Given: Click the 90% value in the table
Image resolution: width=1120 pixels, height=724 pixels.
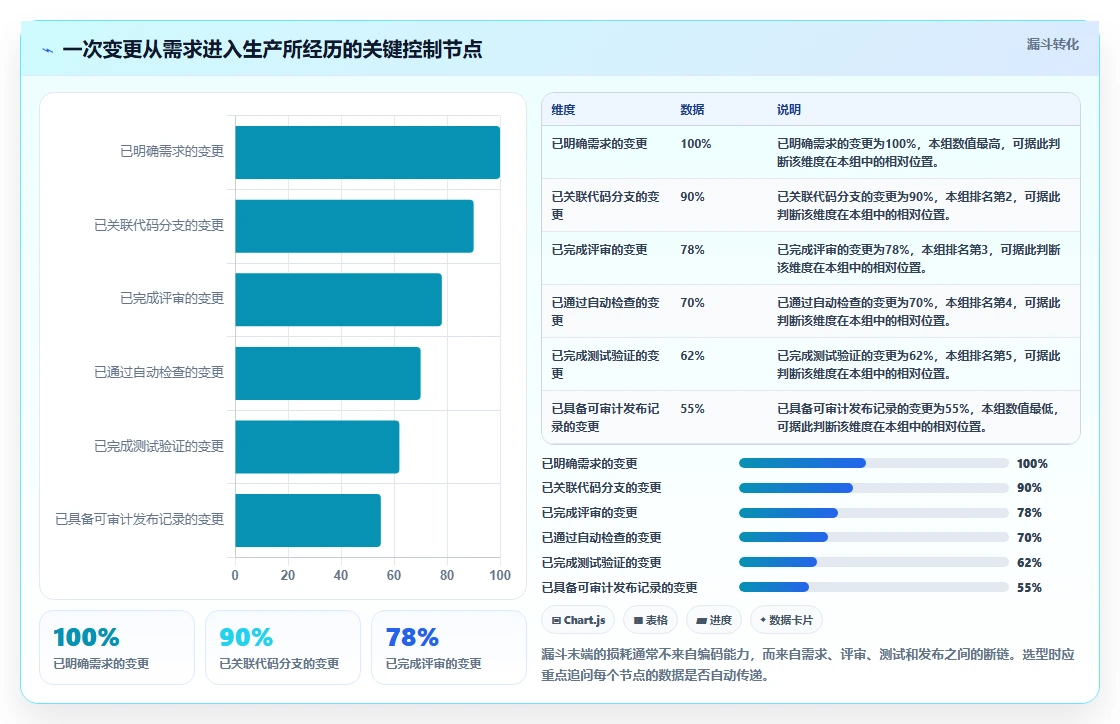Looking at the screenshot, I should (x=692, y=196).
